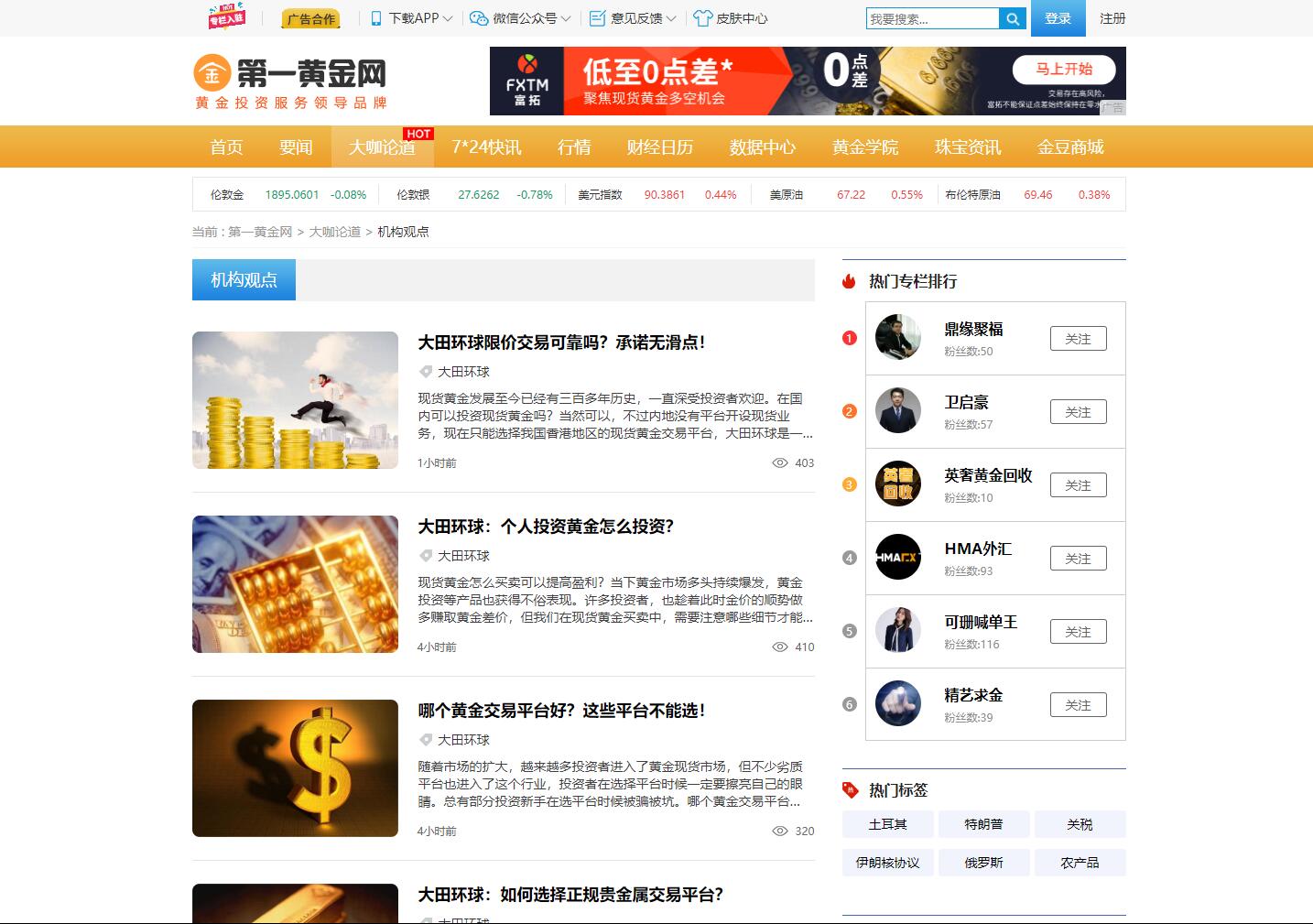This screenshot has width=1313, height=924.
Task: Click the 皮肤中心 shirt icon
Action: 702,18
